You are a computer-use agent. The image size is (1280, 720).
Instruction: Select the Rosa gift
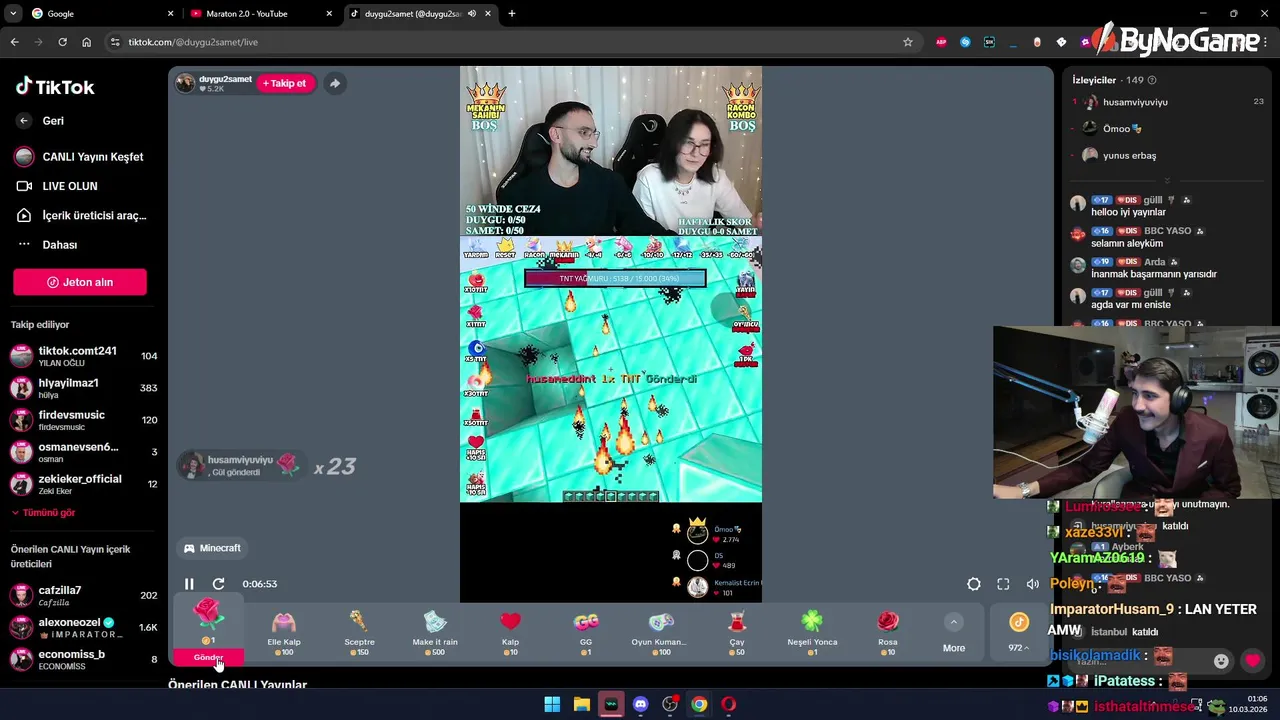coord(888,632)
